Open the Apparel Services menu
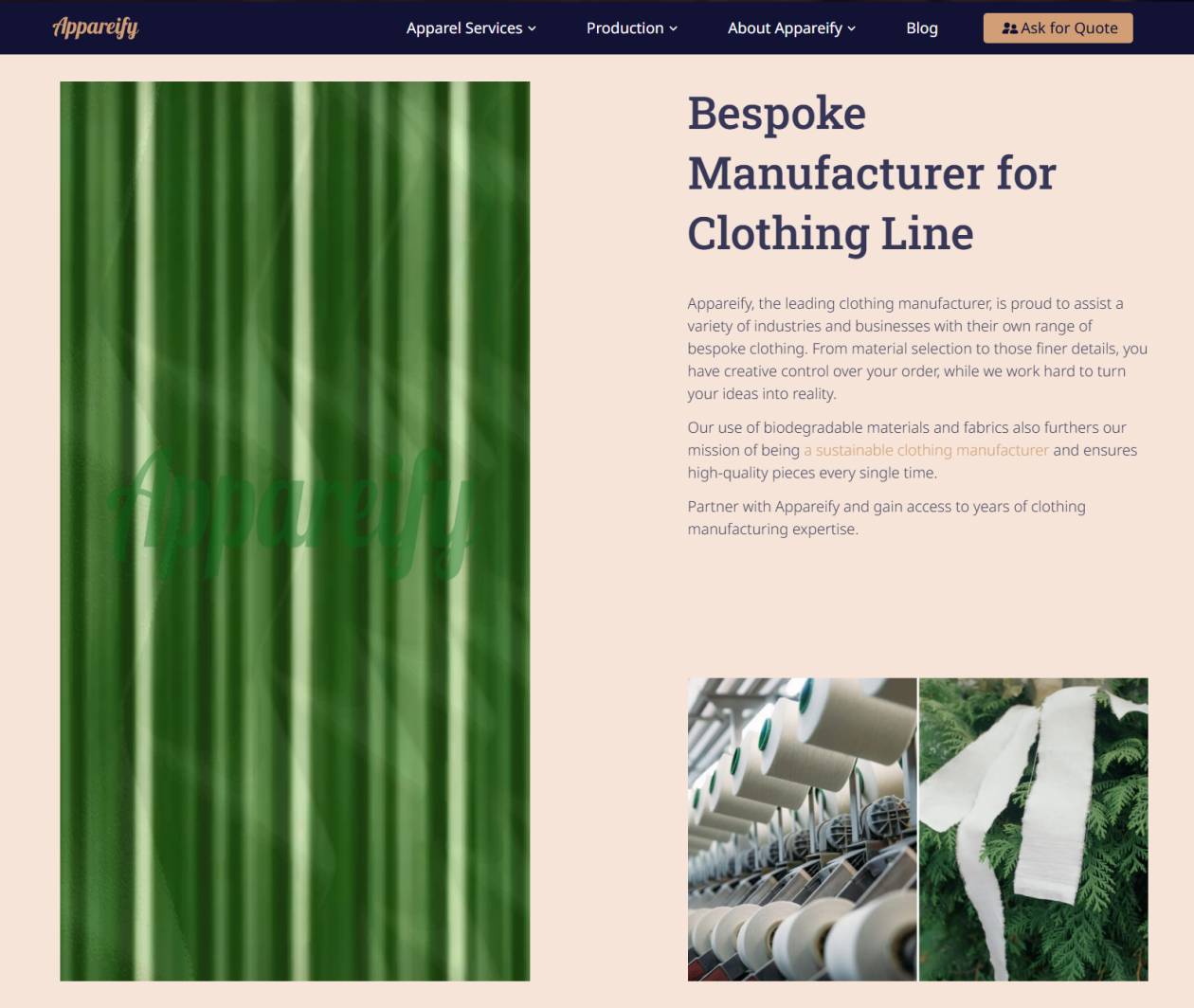This screenshot has width=1194, height=1008. click(x=464, y=28)
